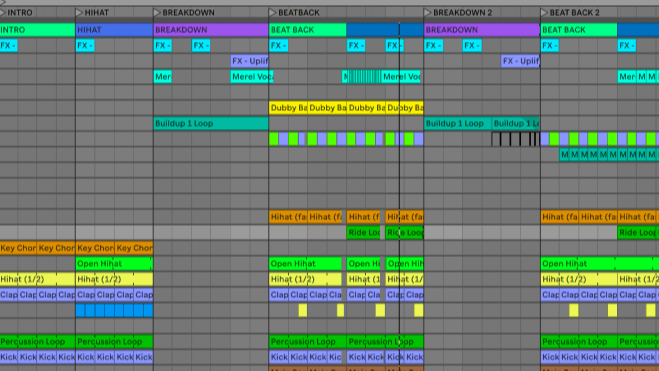Click the BEAT BACK 2 locator triangle
This screenshot has width=659, height=371.
tap(545, 13)
